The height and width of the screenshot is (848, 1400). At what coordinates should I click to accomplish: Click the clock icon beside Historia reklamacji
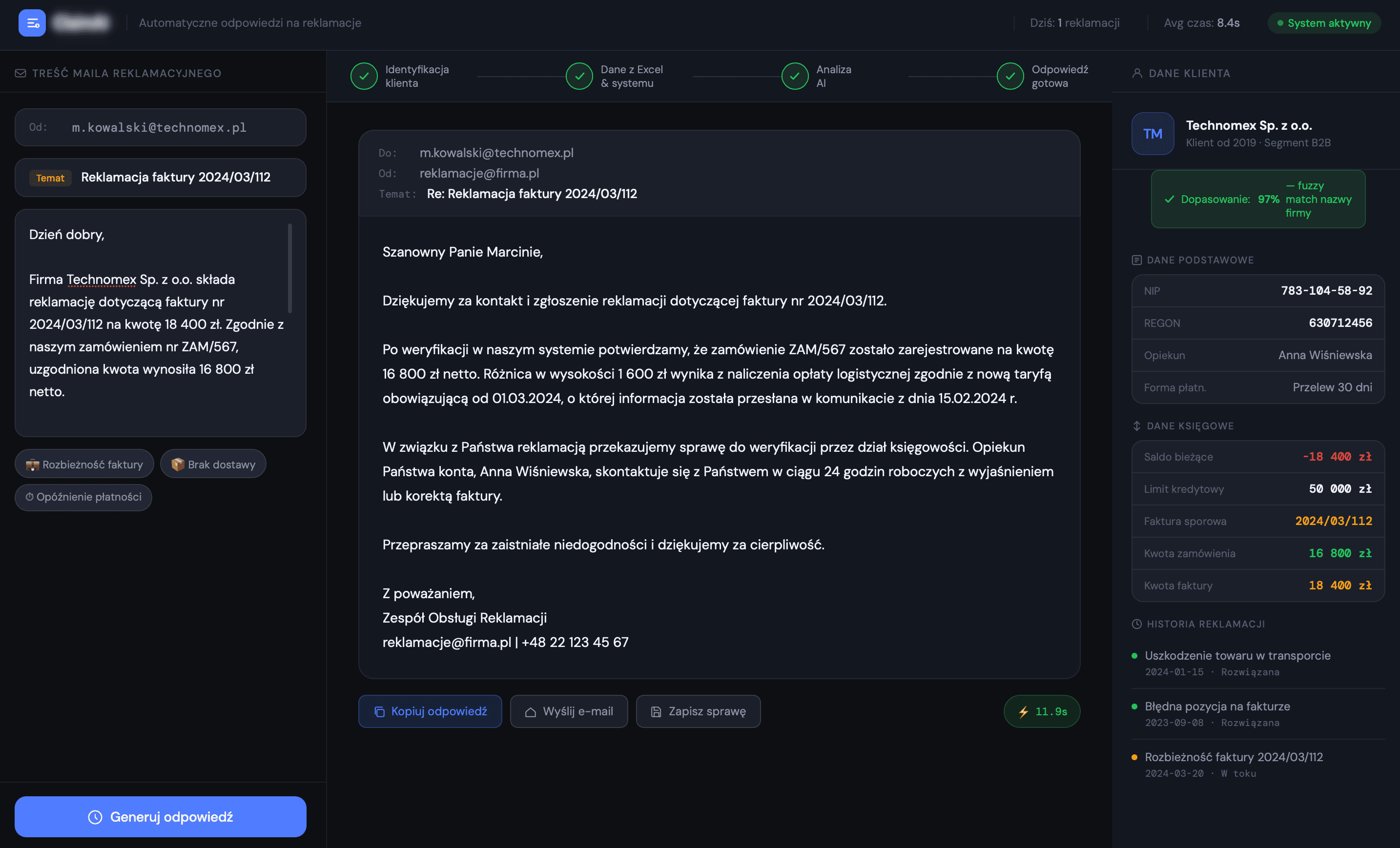(1136, 624)
